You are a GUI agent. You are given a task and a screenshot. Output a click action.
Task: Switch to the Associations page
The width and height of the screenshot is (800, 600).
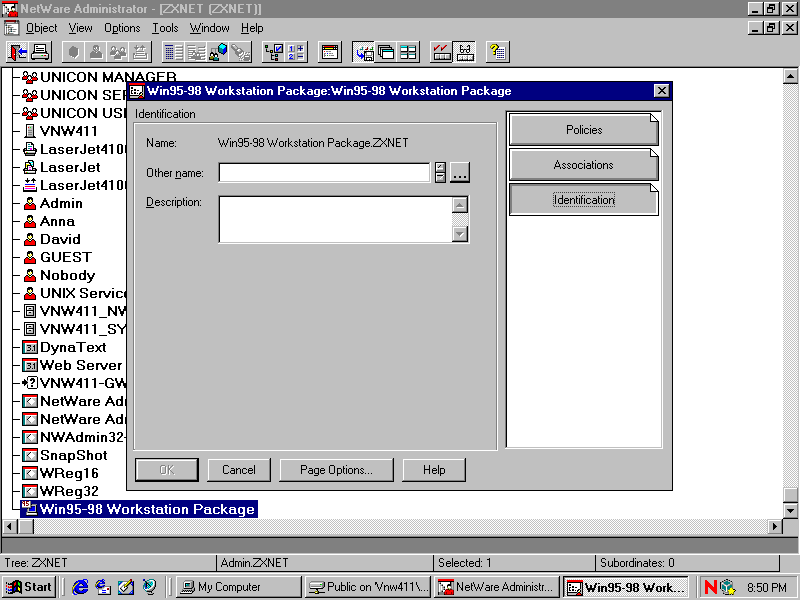pyautogui.click(x=584, y=165)
